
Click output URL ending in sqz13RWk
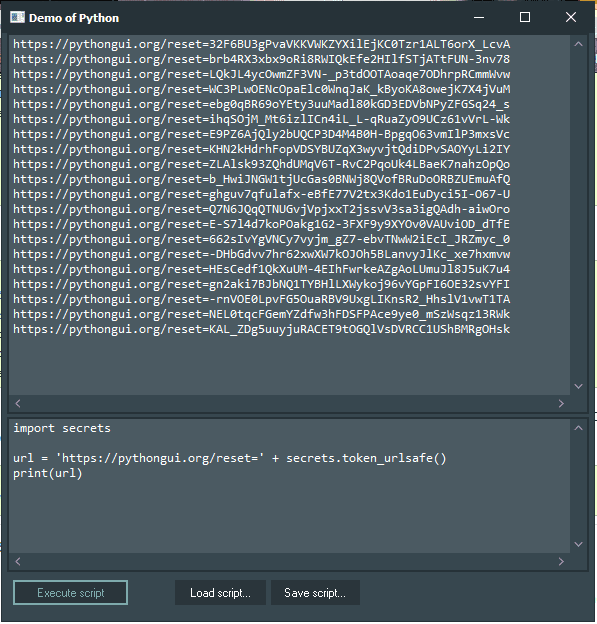261,314
